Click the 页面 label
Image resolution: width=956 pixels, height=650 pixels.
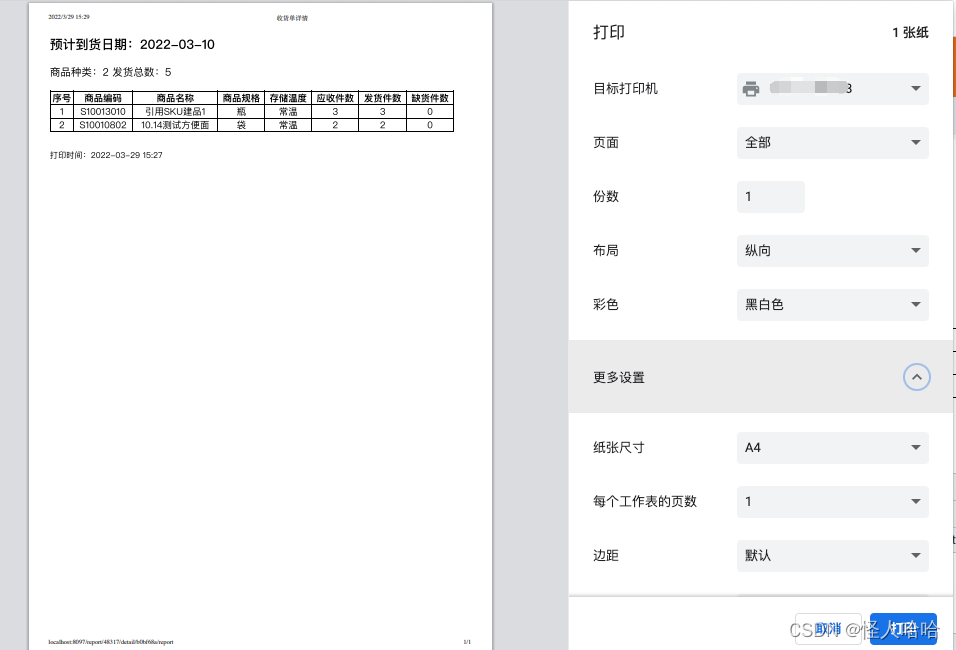coord(605,143)
